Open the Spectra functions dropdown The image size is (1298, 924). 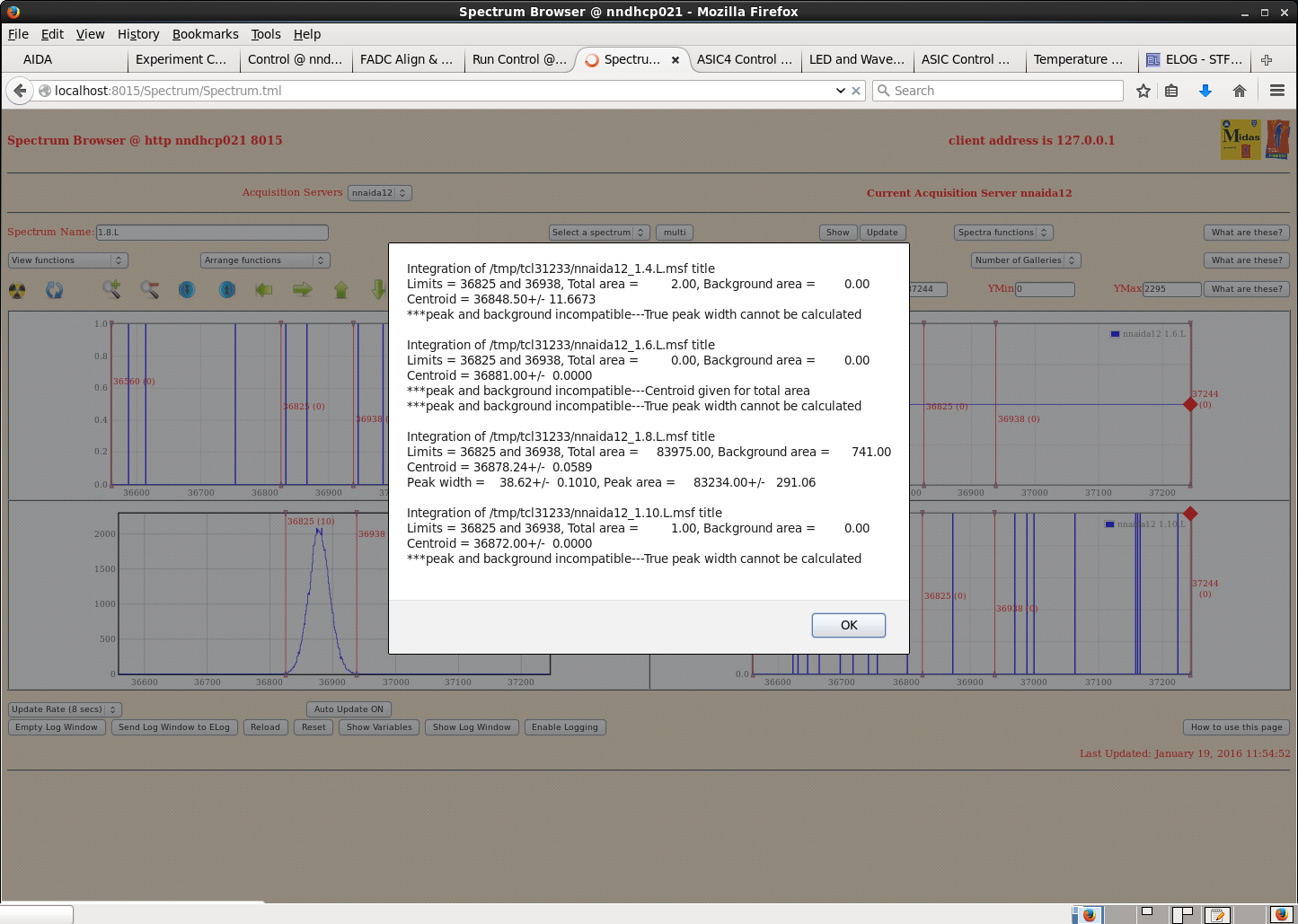click(1003, 233)
